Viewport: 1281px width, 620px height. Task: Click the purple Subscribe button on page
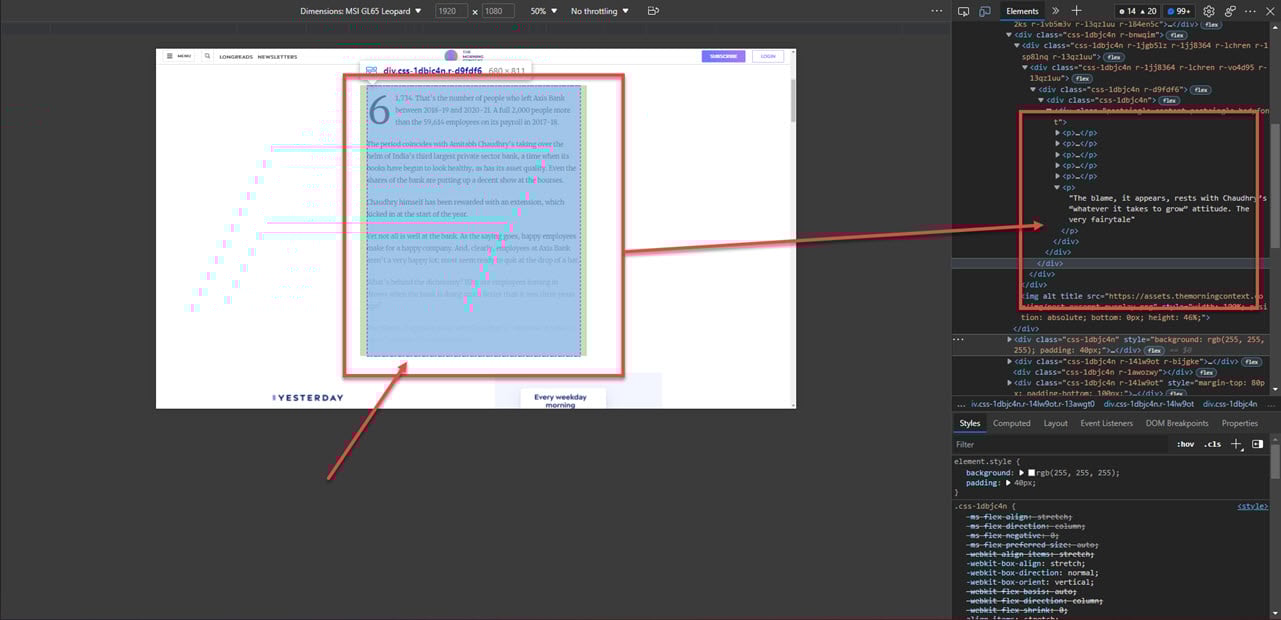tap(723, 56)
